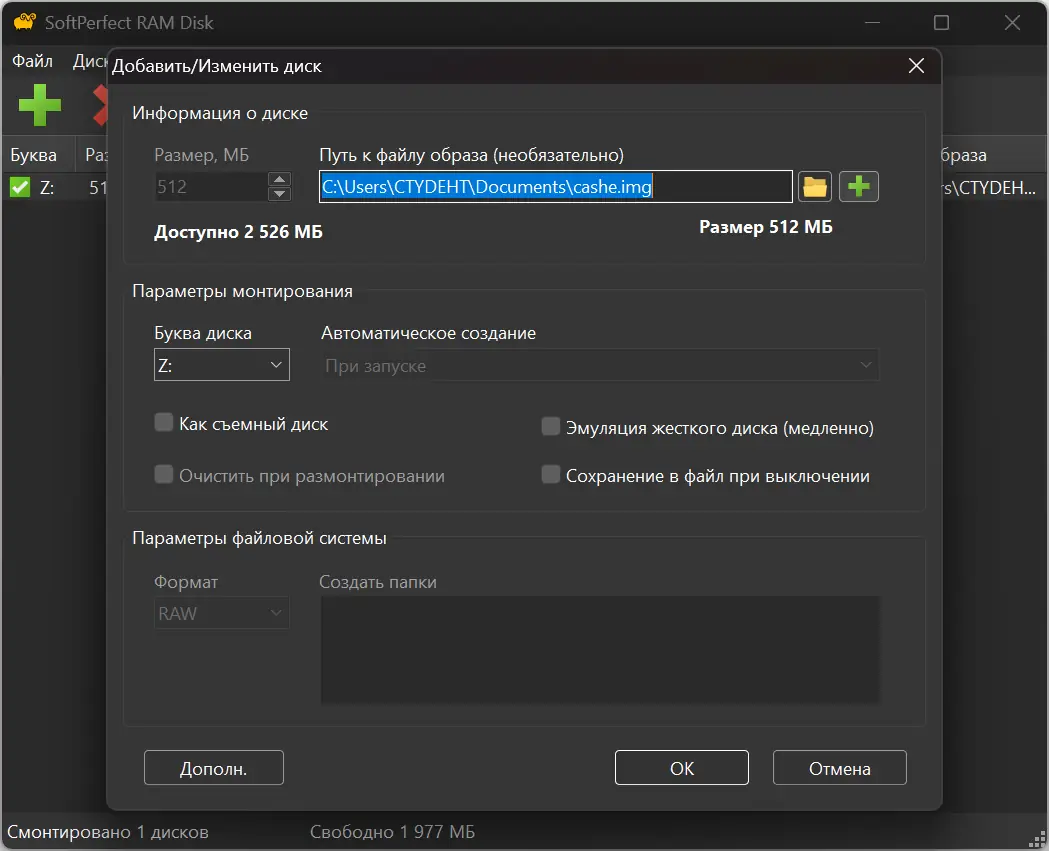Open the Буква диска Z: dropdown

(x=221, y=365)
